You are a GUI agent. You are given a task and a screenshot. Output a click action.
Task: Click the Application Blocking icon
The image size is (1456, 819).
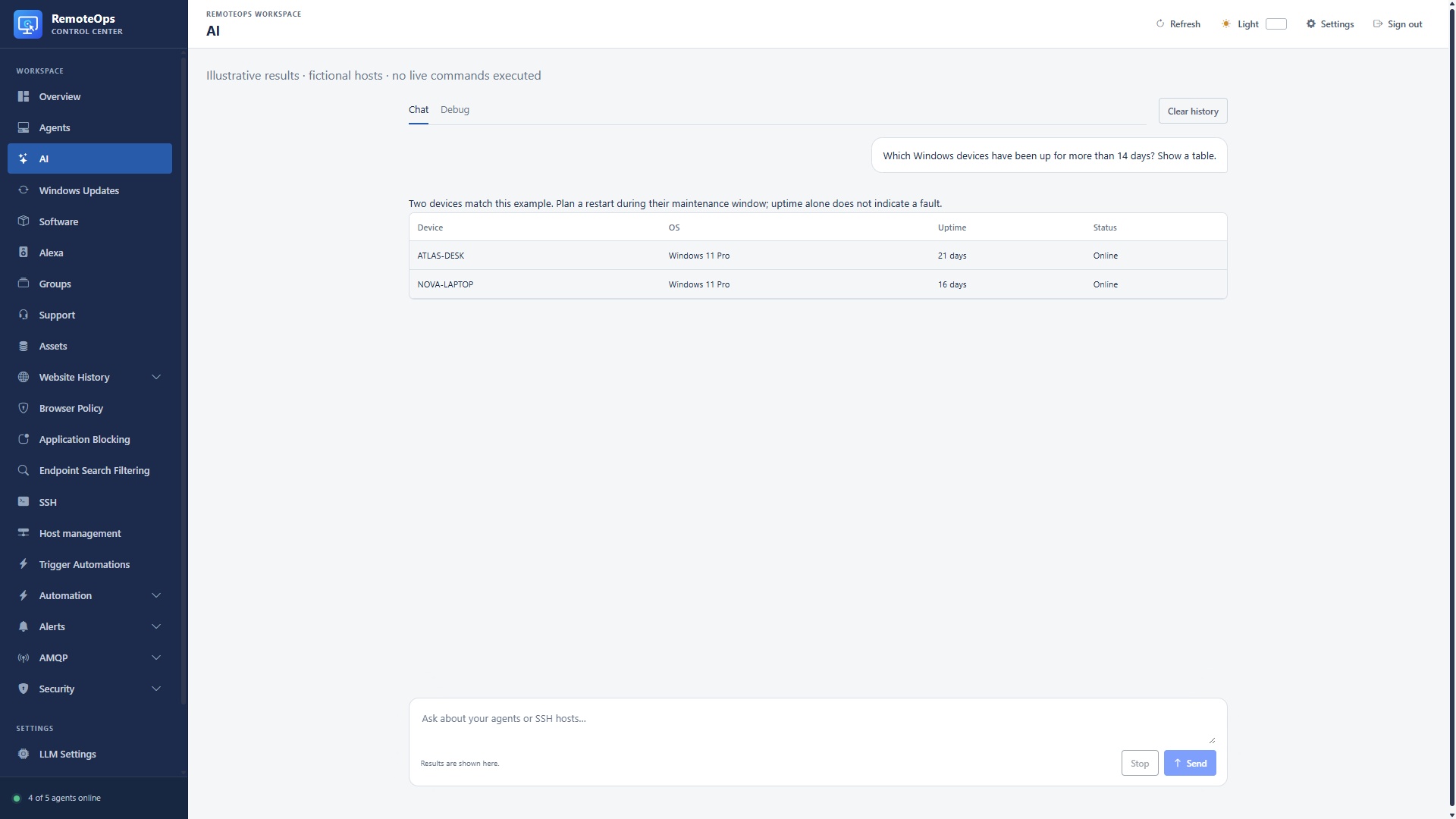24,439
